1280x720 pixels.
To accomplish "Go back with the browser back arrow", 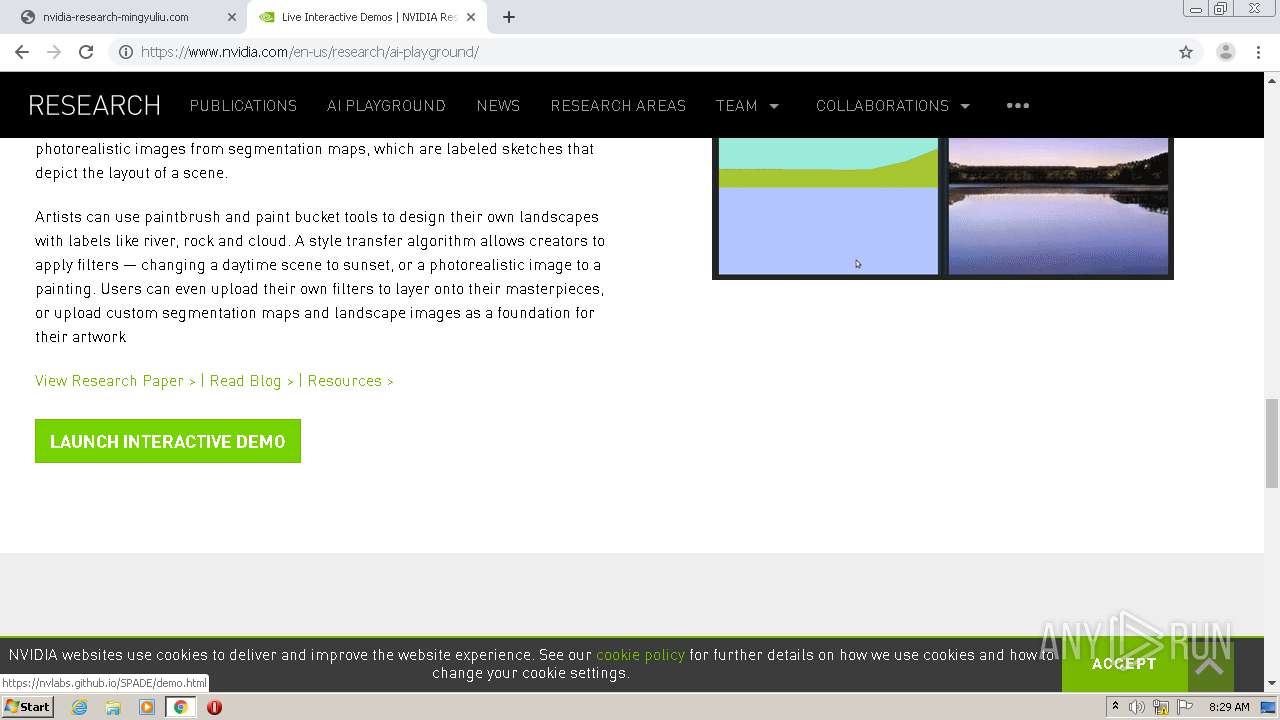I will [x=22, y=52].
